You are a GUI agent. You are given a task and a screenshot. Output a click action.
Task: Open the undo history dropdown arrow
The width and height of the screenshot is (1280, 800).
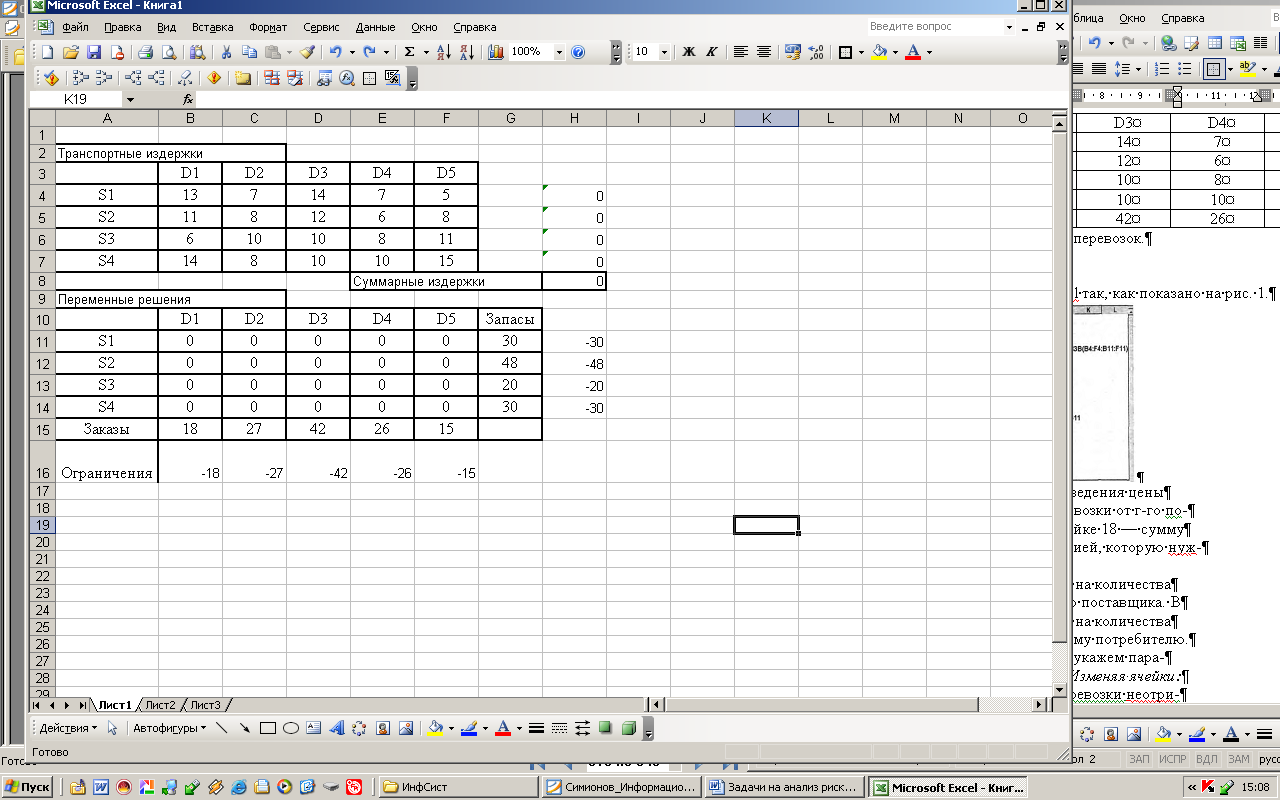(x=350, y=52)
